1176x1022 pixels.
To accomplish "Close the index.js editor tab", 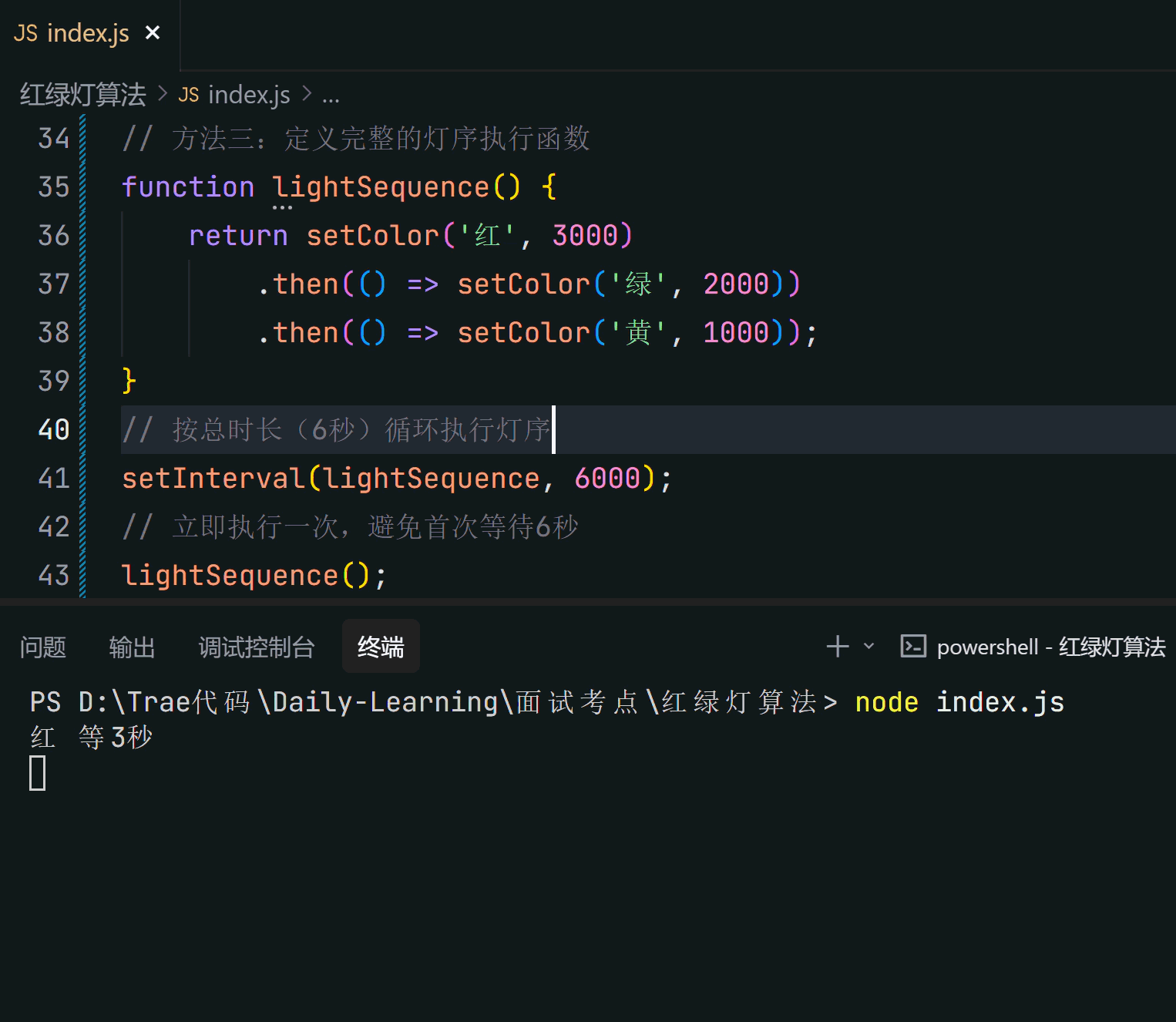I will coord(153,33).
